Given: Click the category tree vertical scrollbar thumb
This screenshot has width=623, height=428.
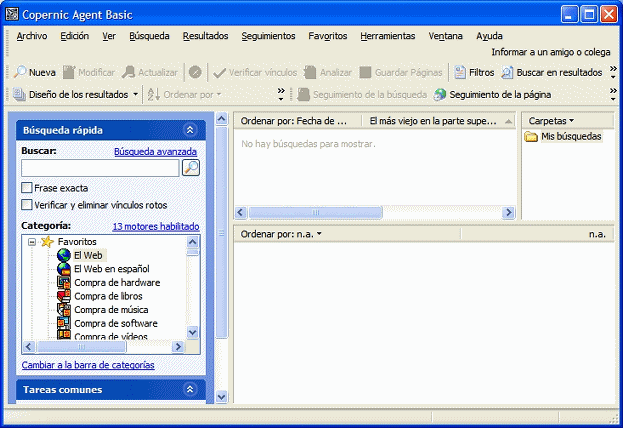Looking at the screenshot, I should pos(193,252).
